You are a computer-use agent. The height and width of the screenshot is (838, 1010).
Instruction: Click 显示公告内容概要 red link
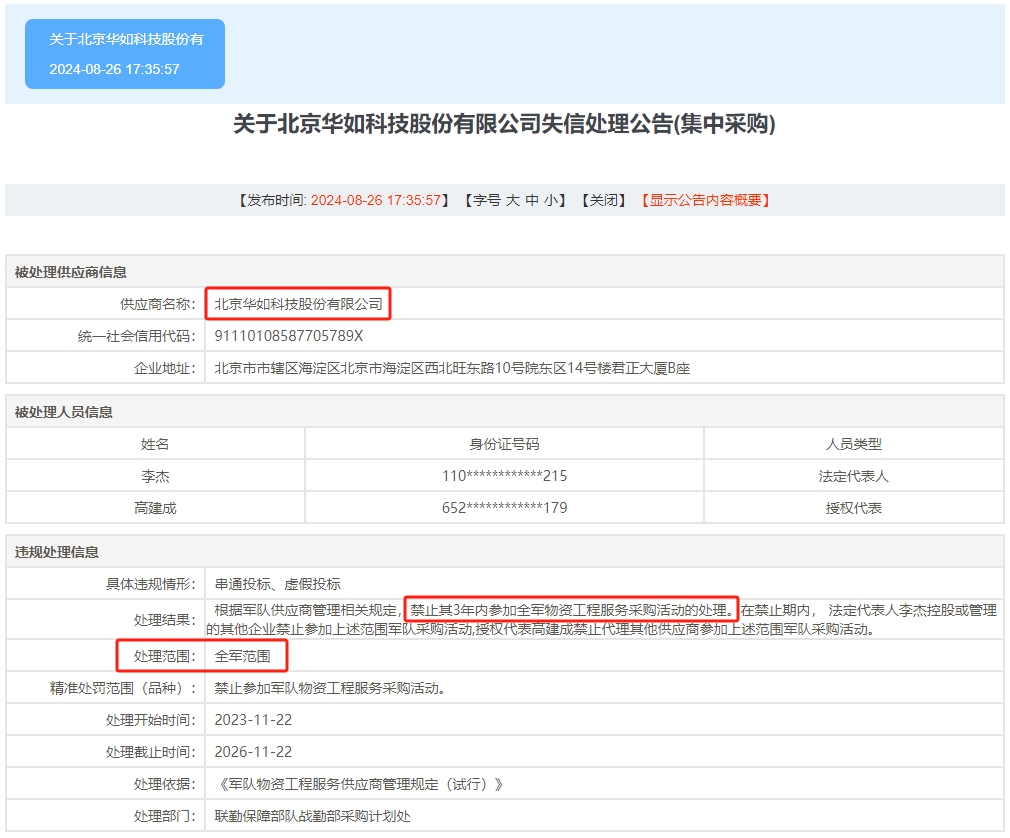coord(705,200)
